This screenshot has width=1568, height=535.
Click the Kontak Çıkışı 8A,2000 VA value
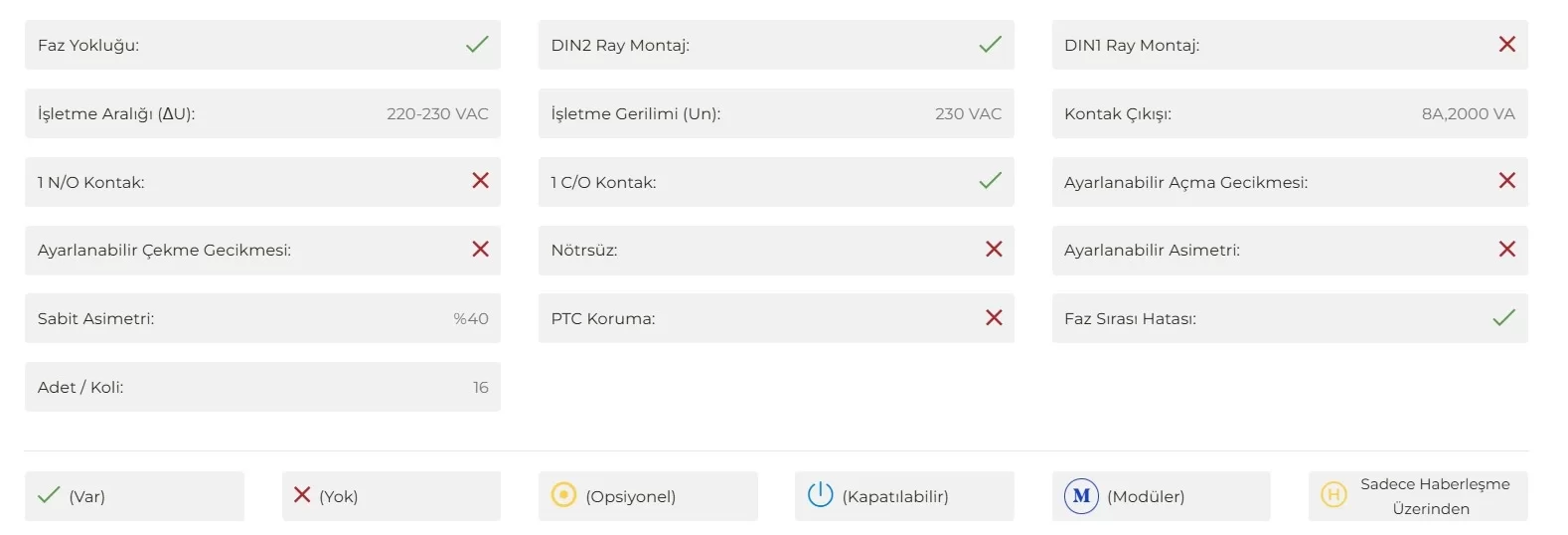(1468, 114)
